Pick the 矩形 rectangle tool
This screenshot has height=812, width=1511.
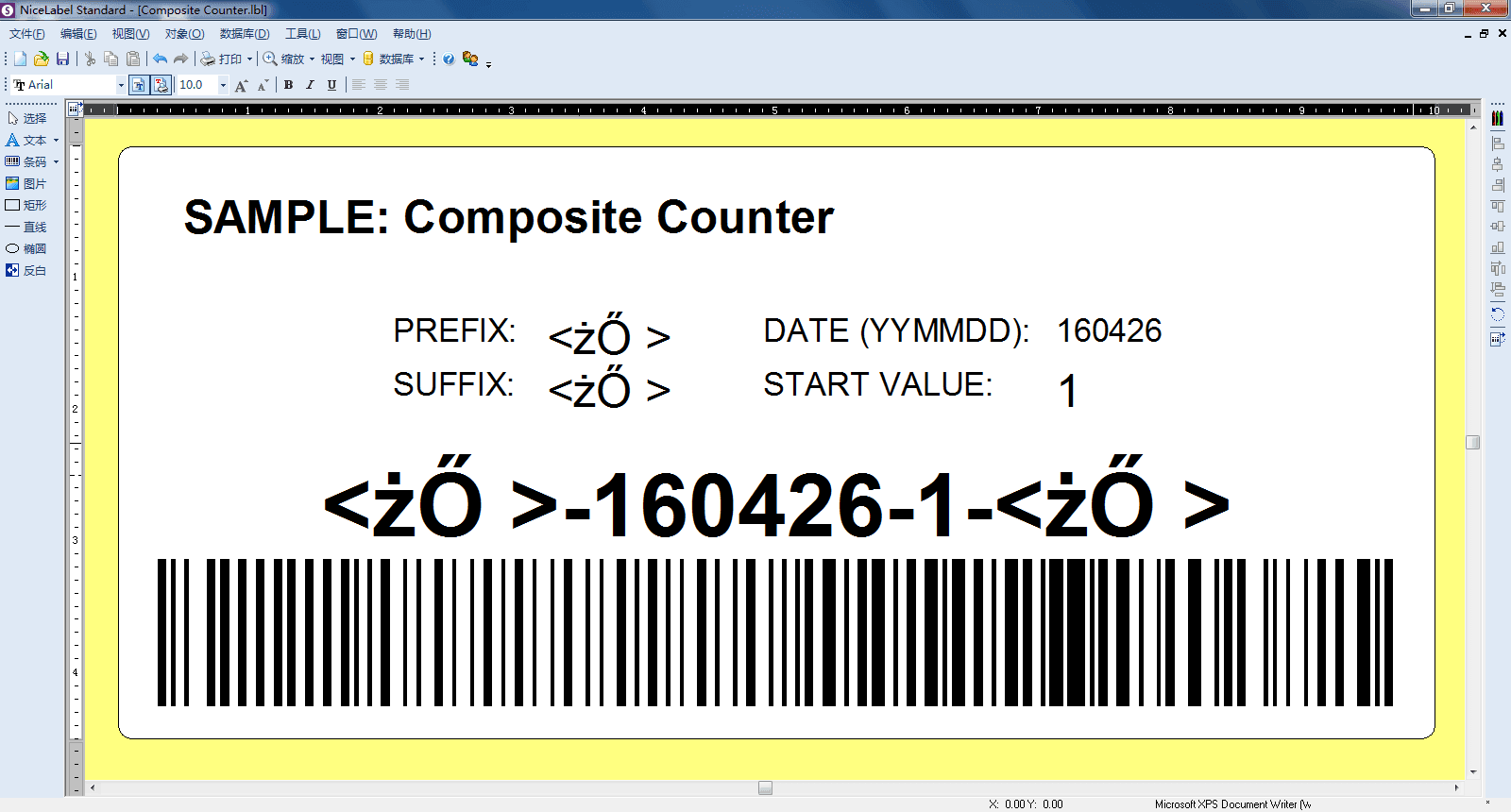[26, 205]
